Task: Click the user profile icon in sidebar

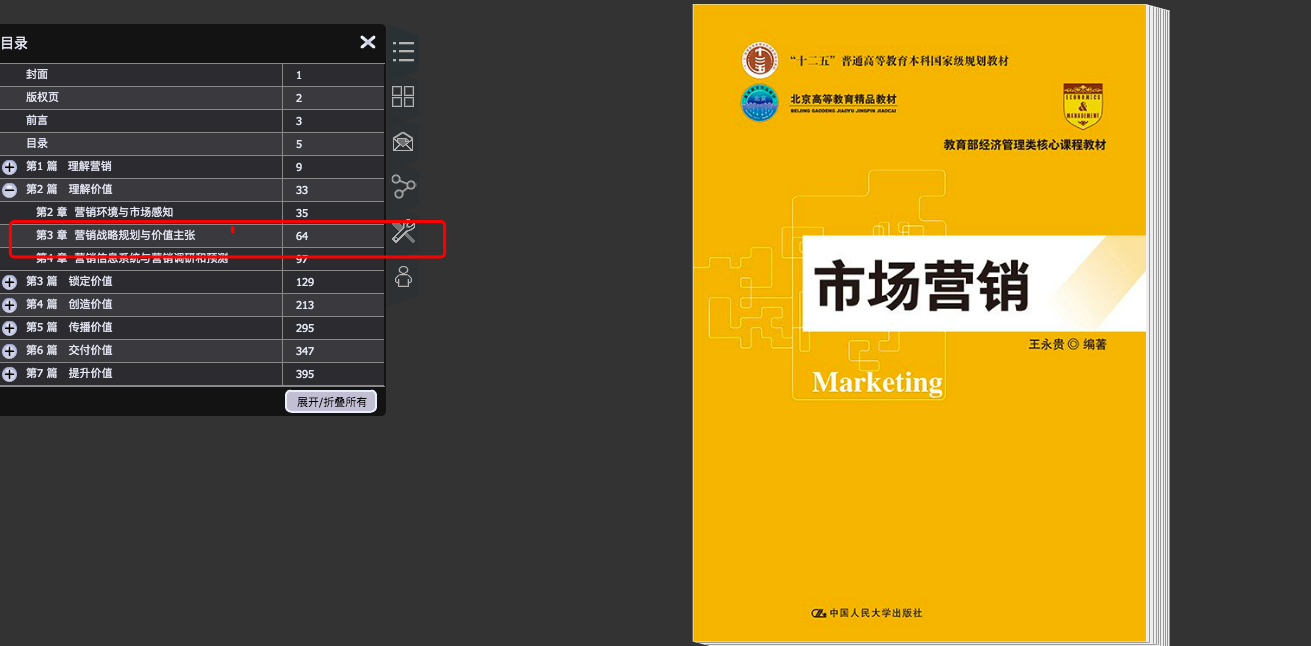Action: [x=403, y=277]
